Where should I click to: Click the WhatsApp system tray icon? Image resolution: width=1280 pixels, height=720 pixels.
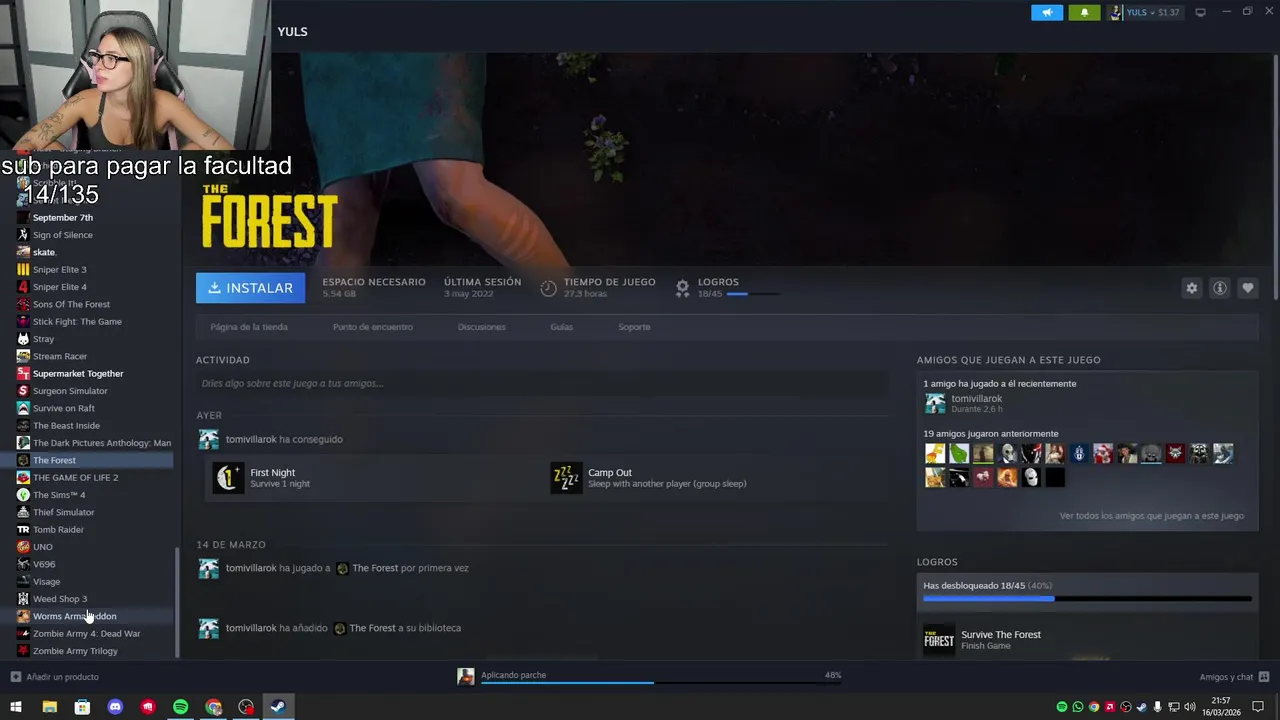[x=1077, y=707]
